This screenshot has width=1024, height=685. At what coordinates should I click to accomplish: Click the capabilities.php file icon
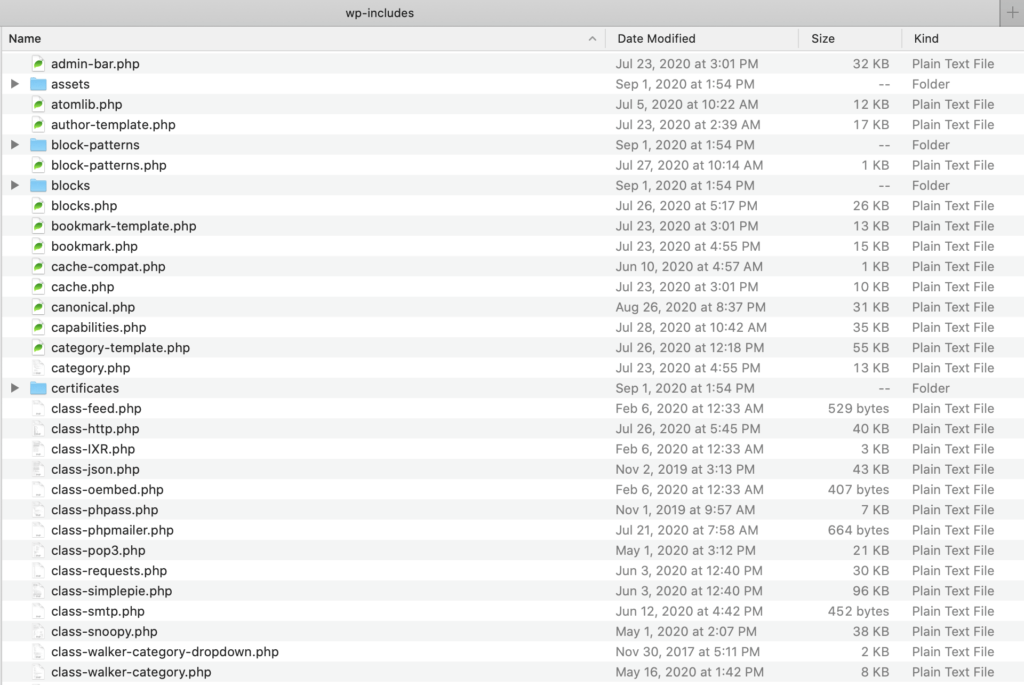pyautogui.click(x=39, y=327)
